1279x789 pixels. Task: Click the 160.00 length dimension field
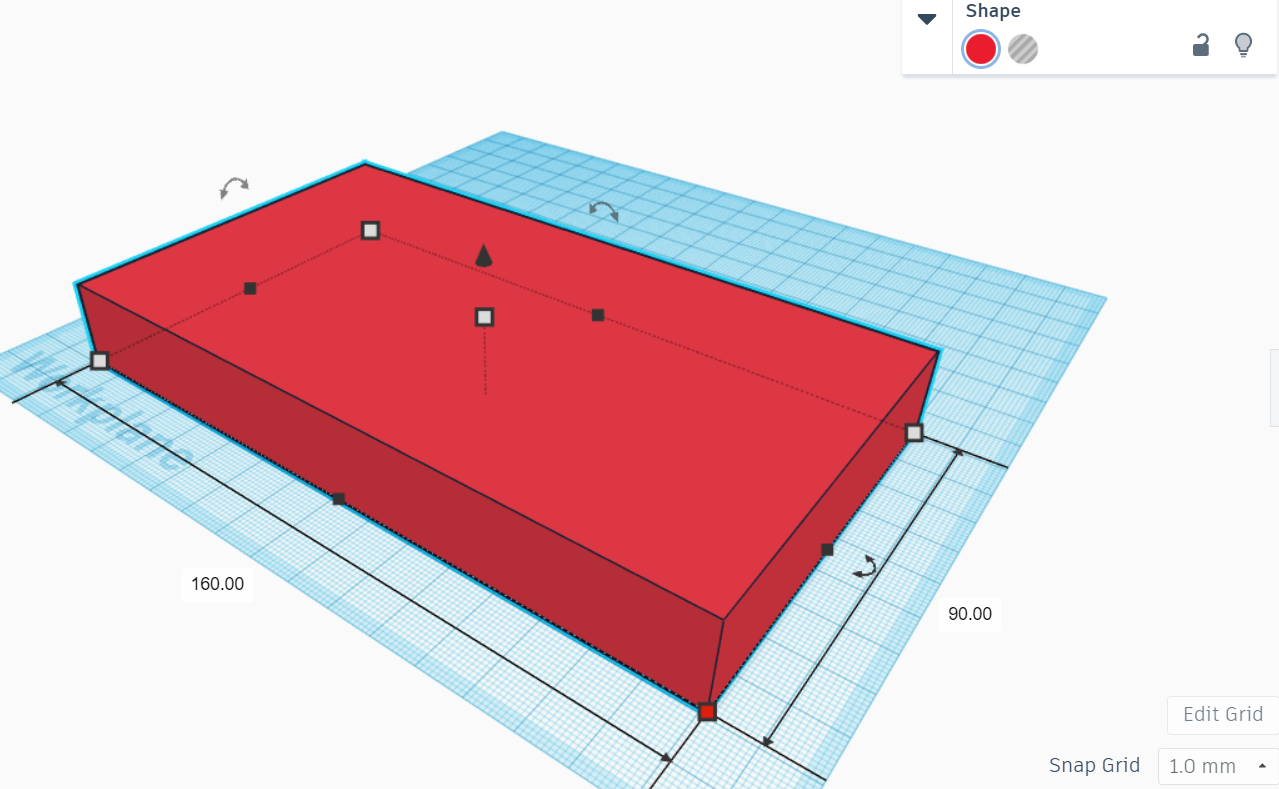pos(216,584)
